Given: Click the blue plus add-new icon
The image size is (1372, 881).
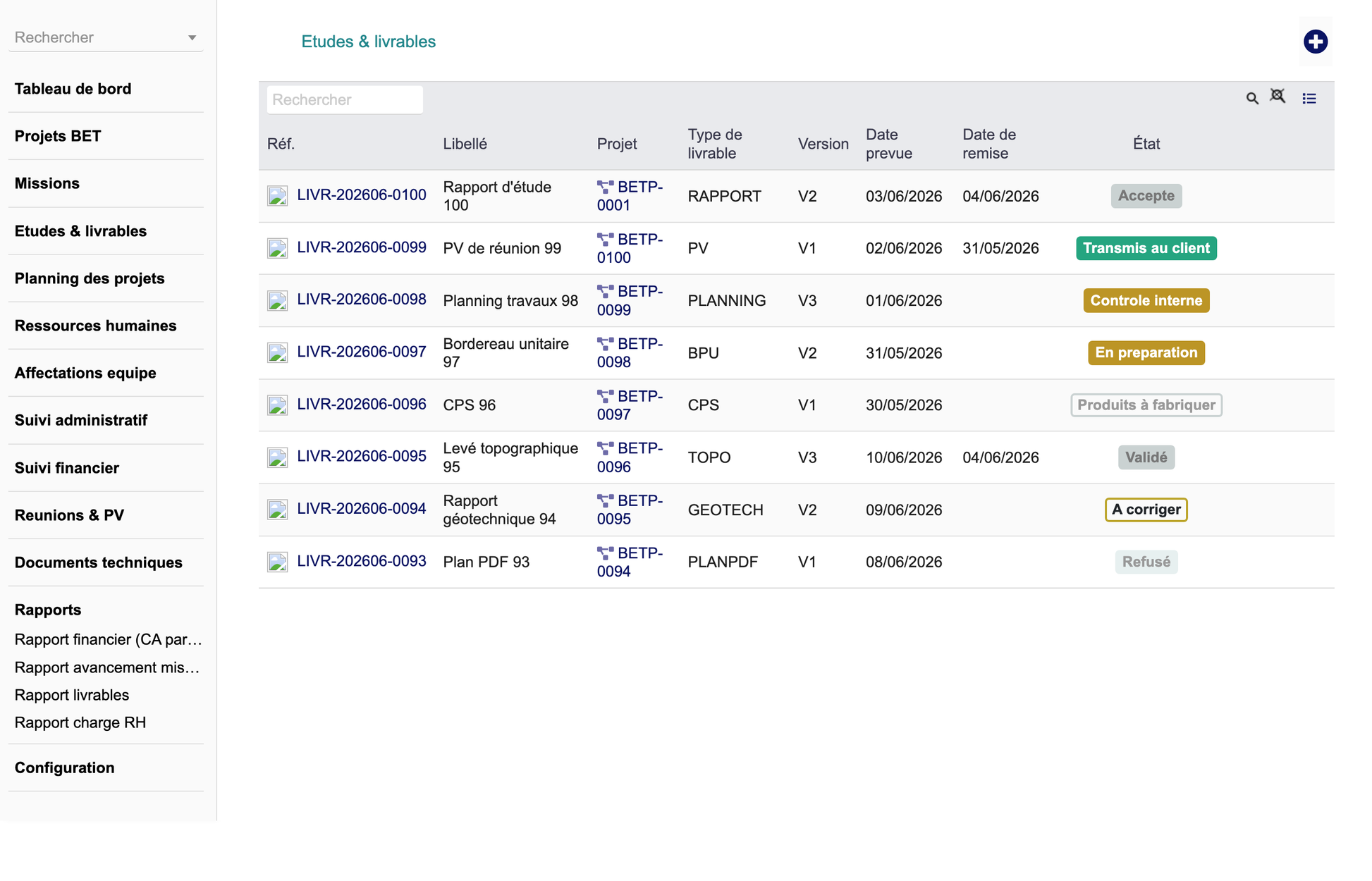Looking at the screenshot, I should [1315, 42].
